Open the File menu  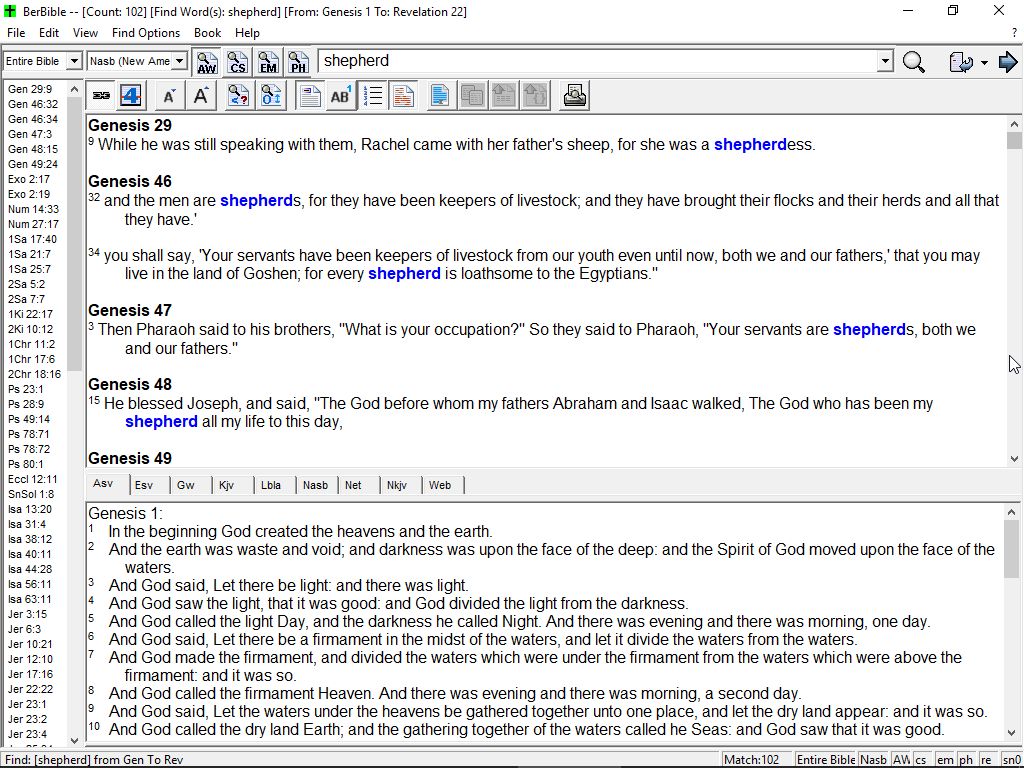tap(16, 33)
